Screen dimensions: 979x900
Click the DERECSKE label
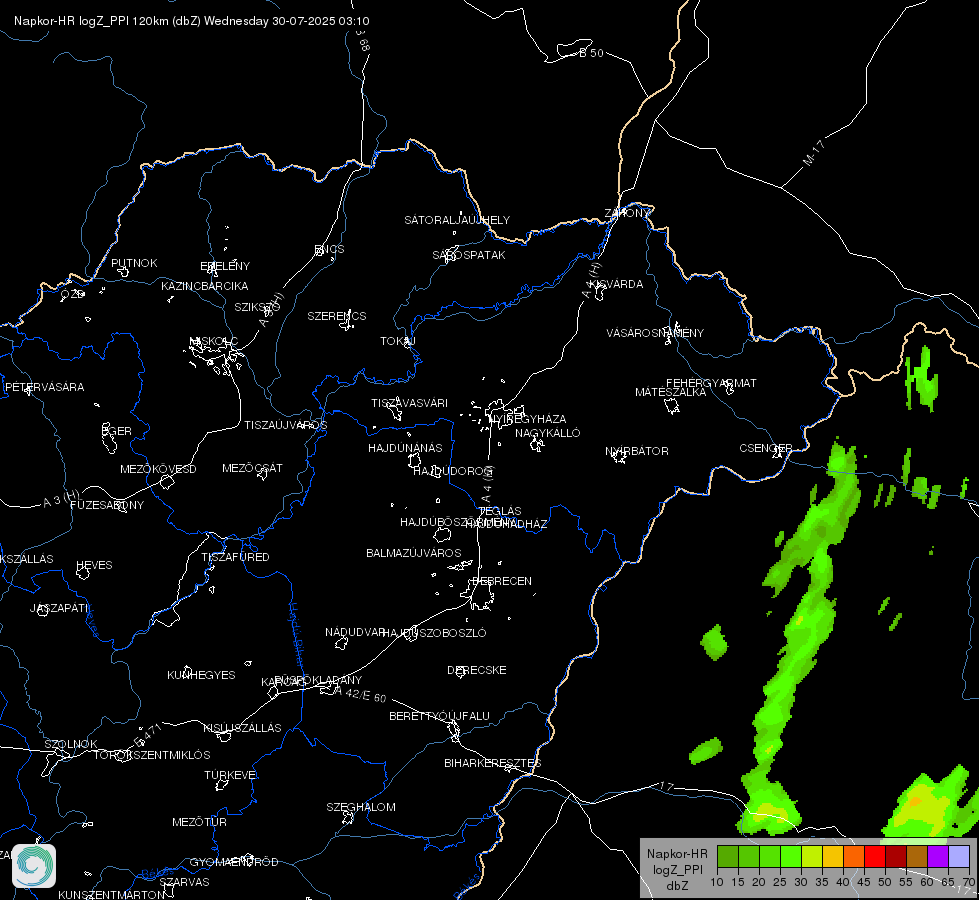[476, 670]
